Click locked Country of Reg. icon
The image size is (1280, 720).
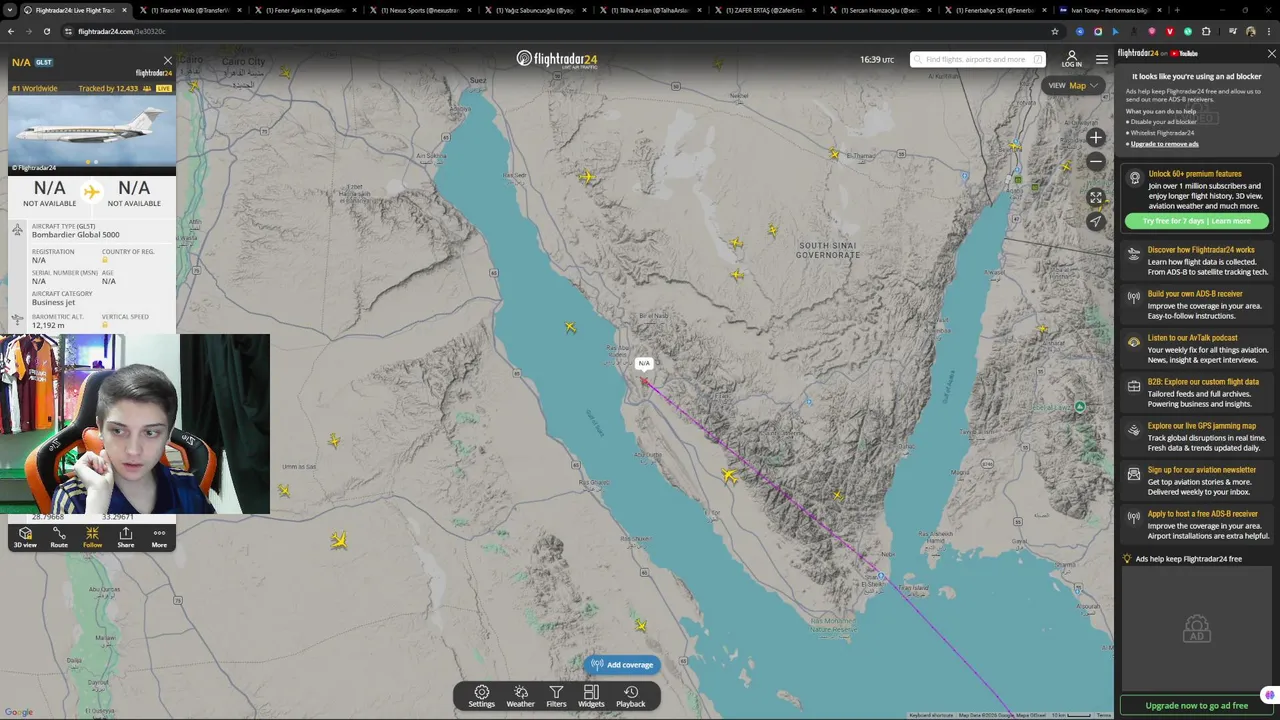(105, 260)
